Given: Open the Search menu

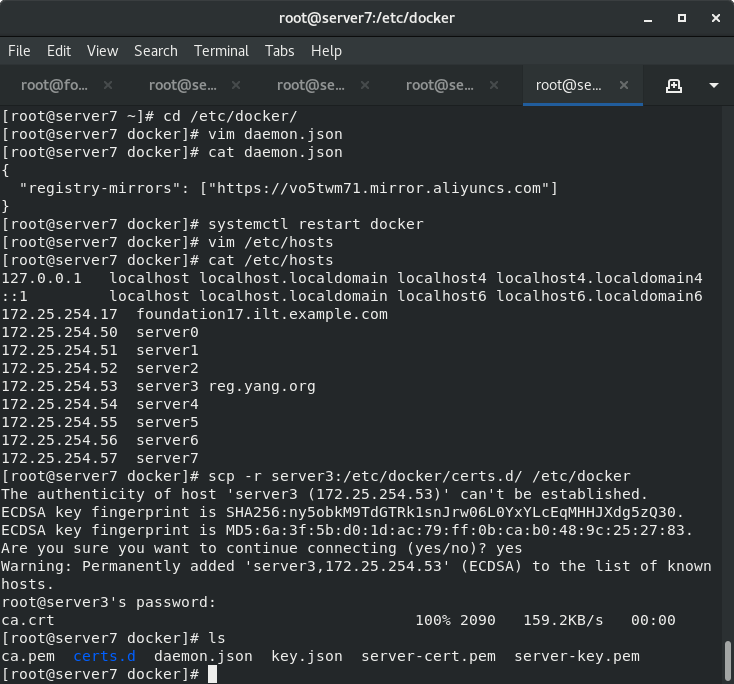Looking at the screenshot, I should pos(156,51).
